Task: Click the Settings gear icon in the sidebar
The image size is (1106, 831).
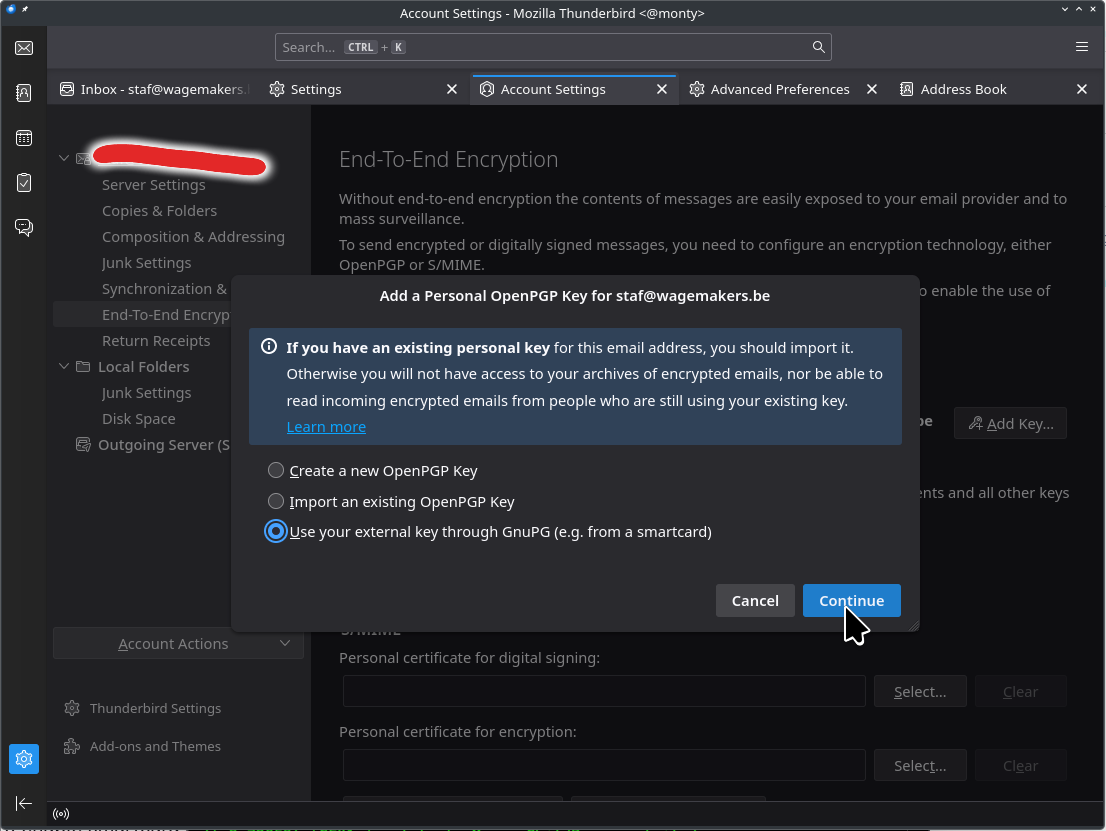Action: (x=24, y=759)
